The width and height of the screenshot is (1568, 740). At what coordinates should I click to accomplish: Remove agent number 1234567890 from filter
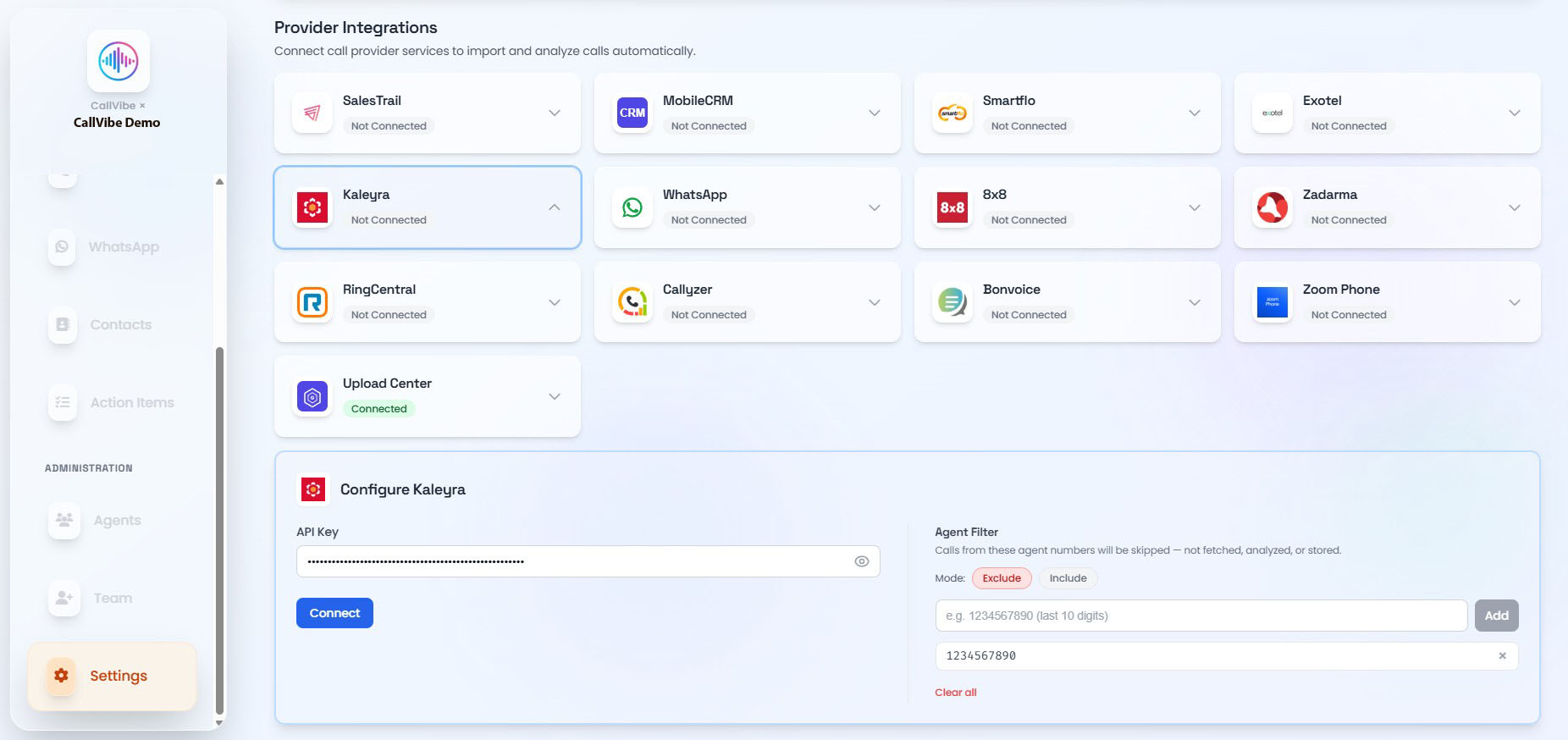coord(1502,655)
